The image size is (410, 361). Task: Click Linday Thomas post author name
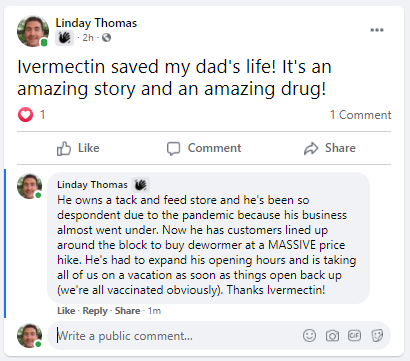point(96,23)
